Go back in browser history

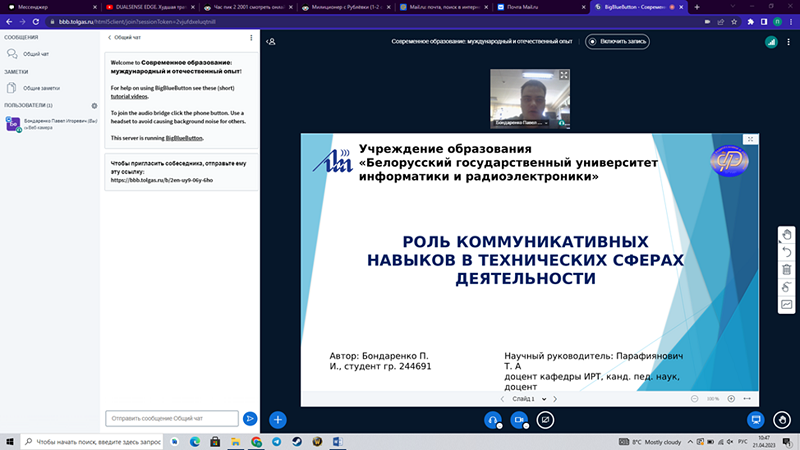[9, 22]
